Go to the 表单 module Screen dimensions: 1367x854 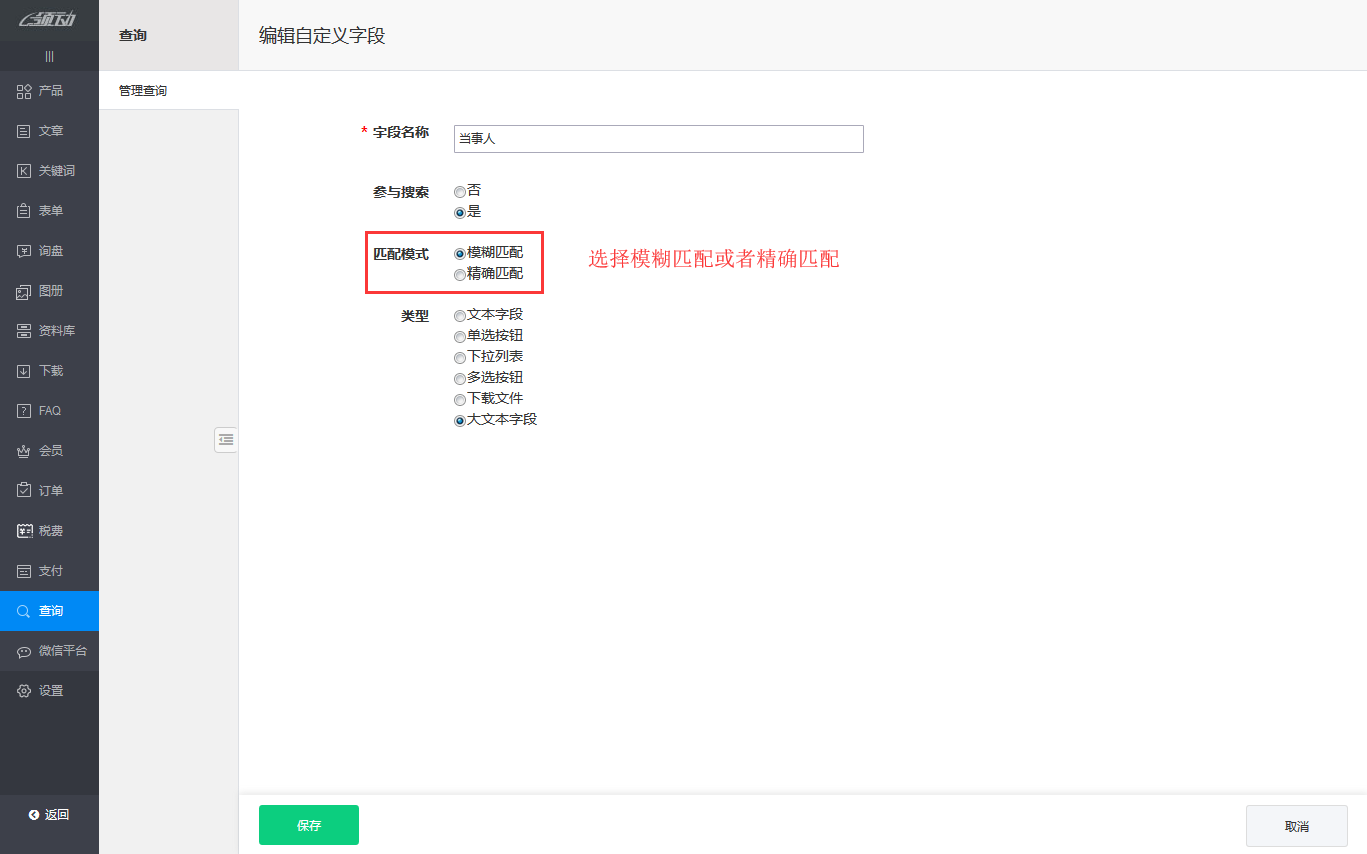(x=49, y=210)
